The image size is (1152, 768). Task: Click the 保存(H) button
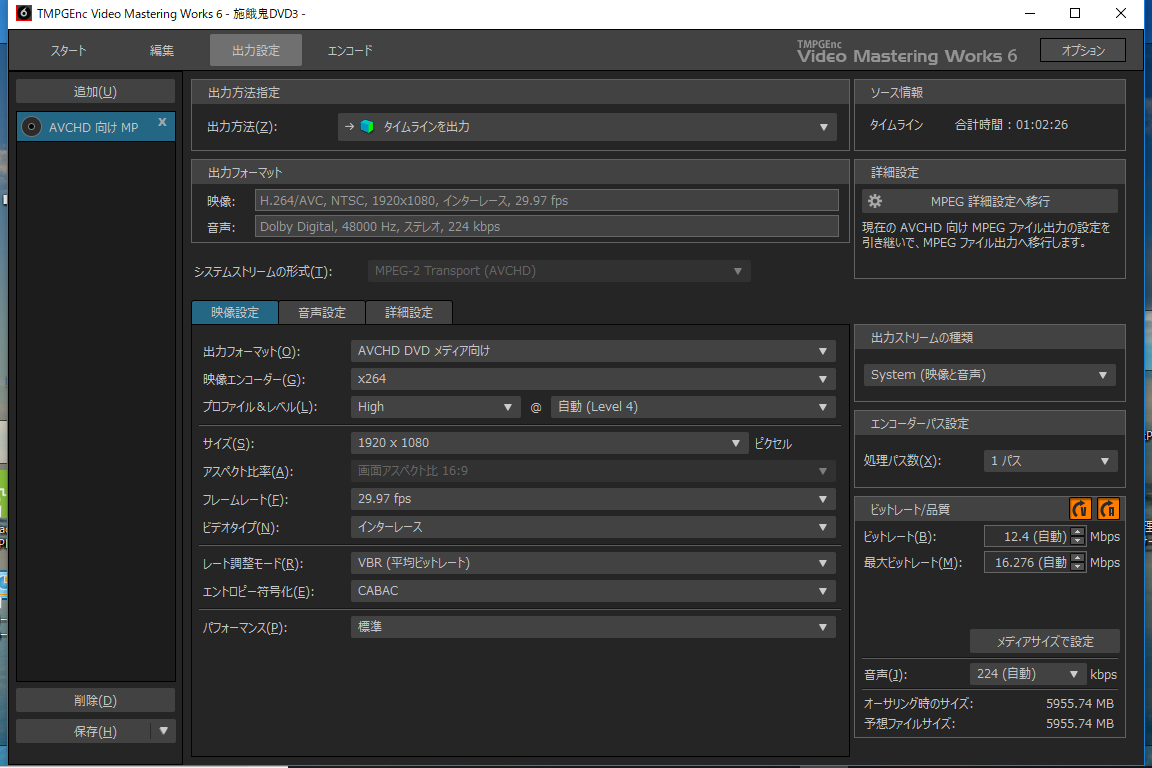coord(83,731)
